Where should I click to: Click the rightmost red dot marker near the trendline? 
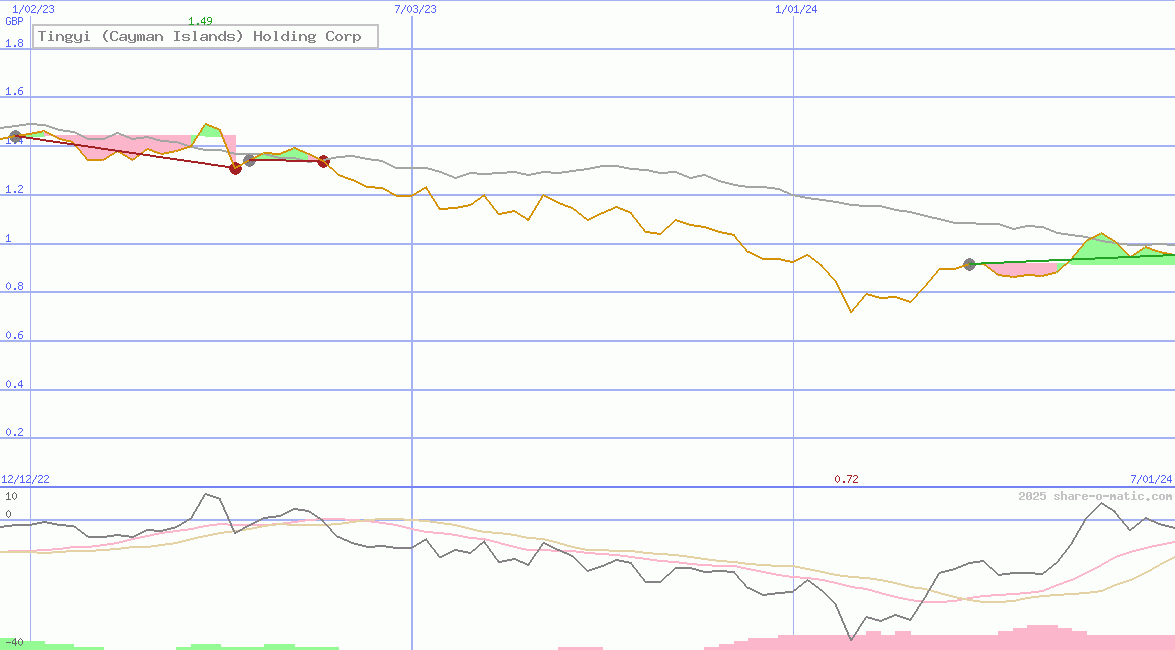(x=323, y=160)
